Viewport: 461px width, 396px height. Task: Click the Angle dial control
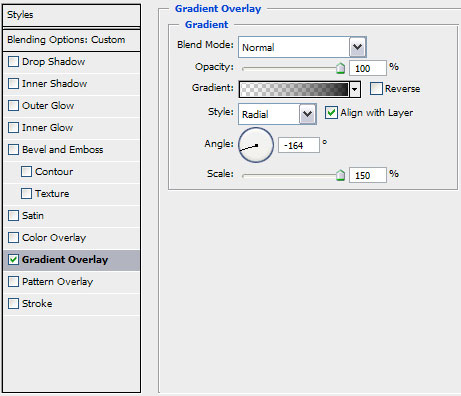[x=256, y=145]
